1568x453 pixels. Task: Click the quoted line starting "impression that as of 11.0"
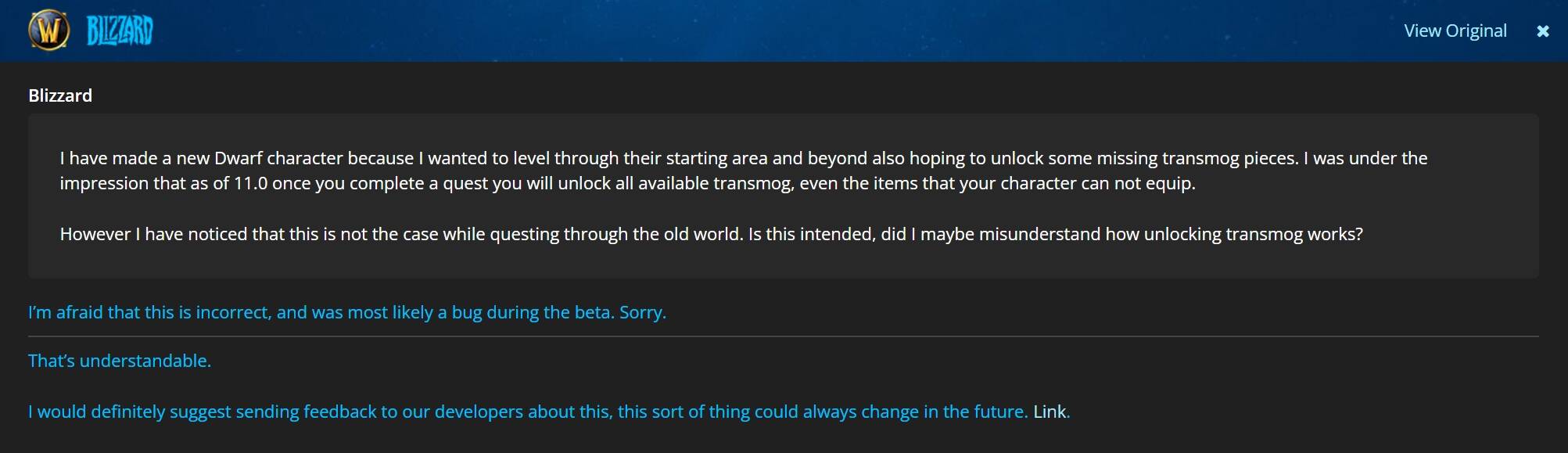(x=627, y=183)
